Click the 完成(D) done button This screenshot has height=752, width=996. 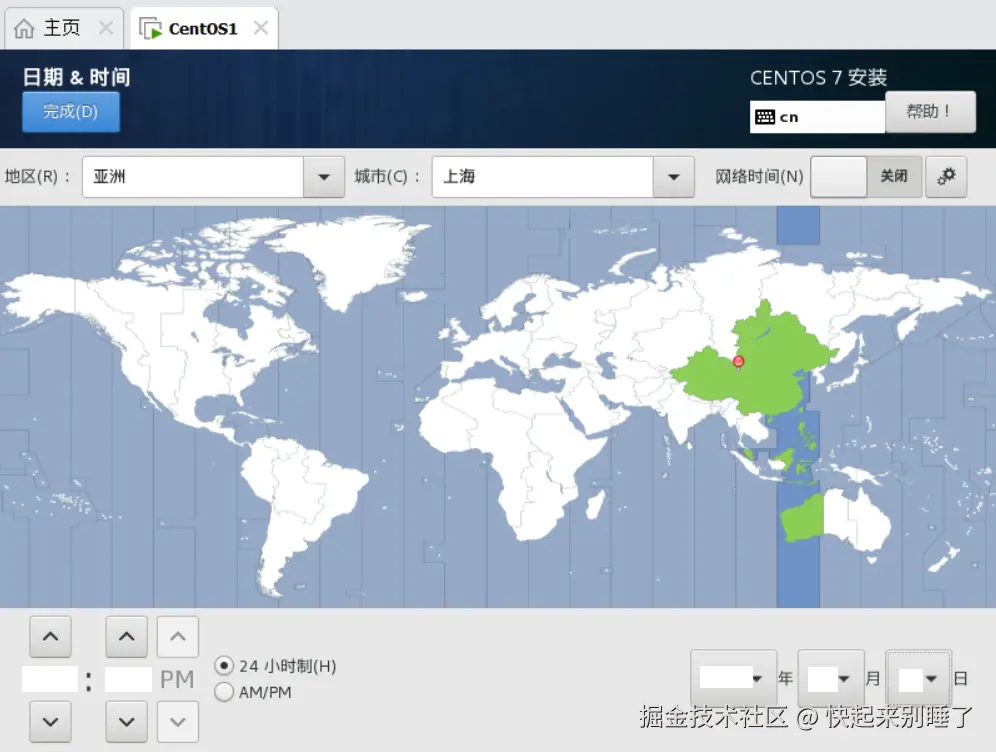tap(71, 112)
